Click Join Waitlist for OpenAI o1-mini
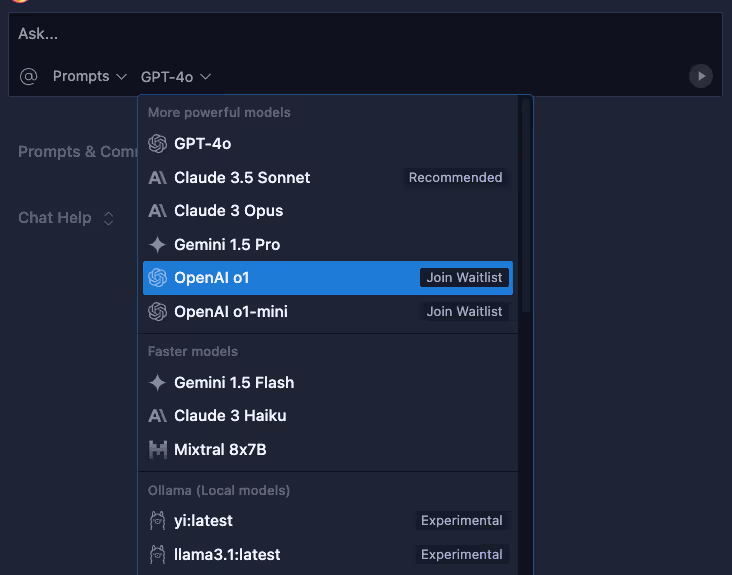The height and width of the screenshot is (575, 732). [x=464, y=312]
